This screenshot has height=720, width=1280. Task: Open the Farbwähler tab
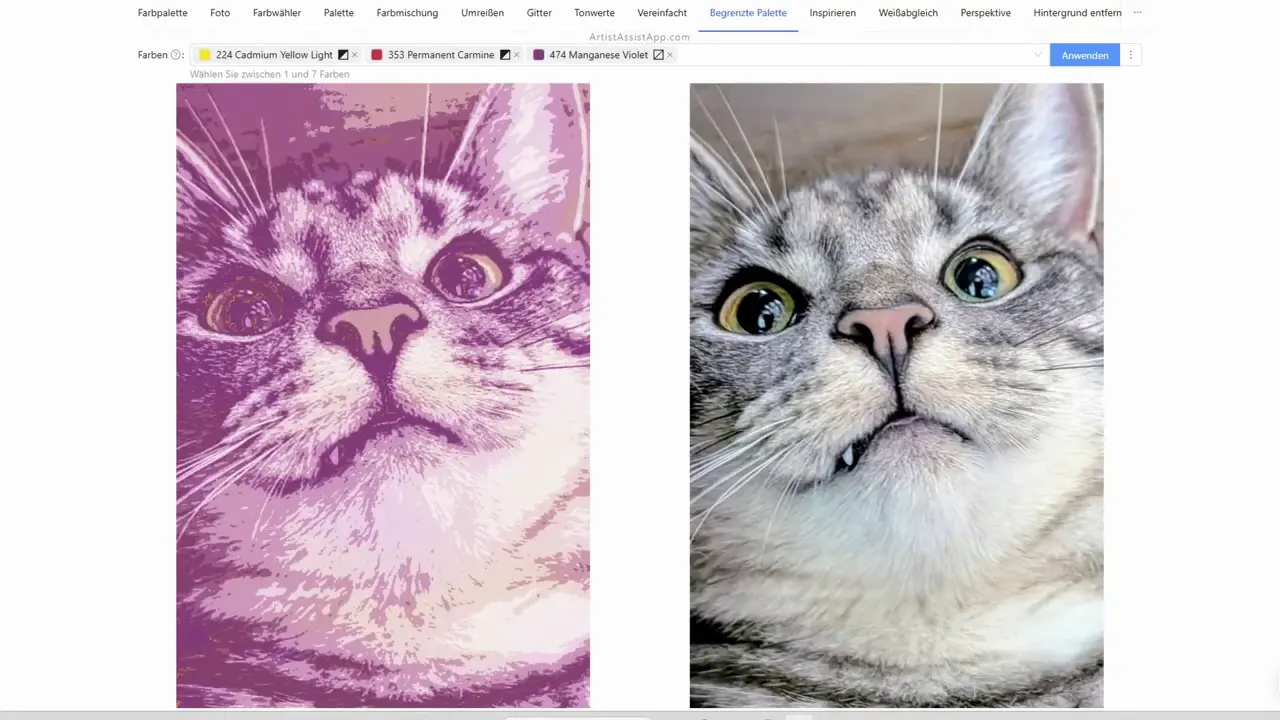277,13
